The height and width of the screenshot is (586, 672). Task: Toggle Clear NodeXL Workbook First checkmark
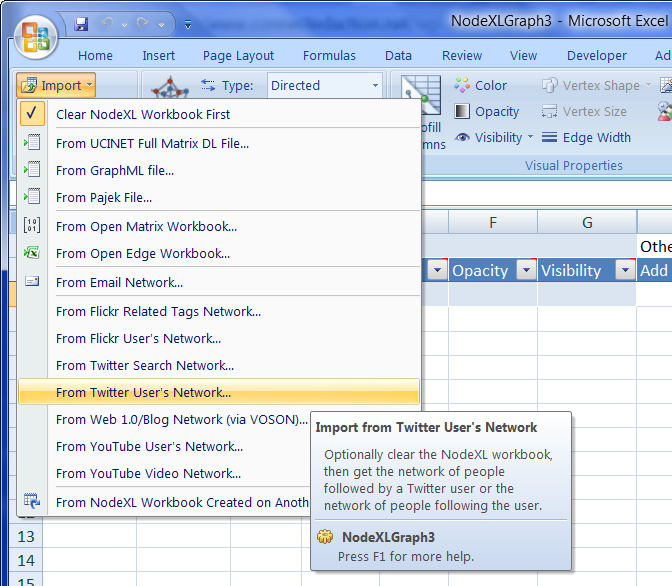point(32,114)
